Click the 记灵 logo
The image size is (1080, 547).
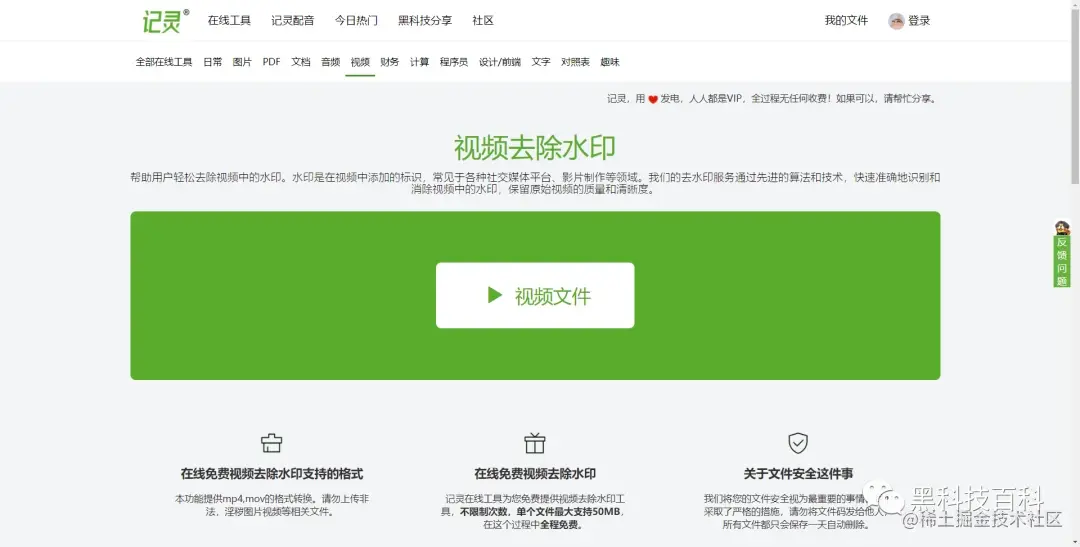click(165, 21)
